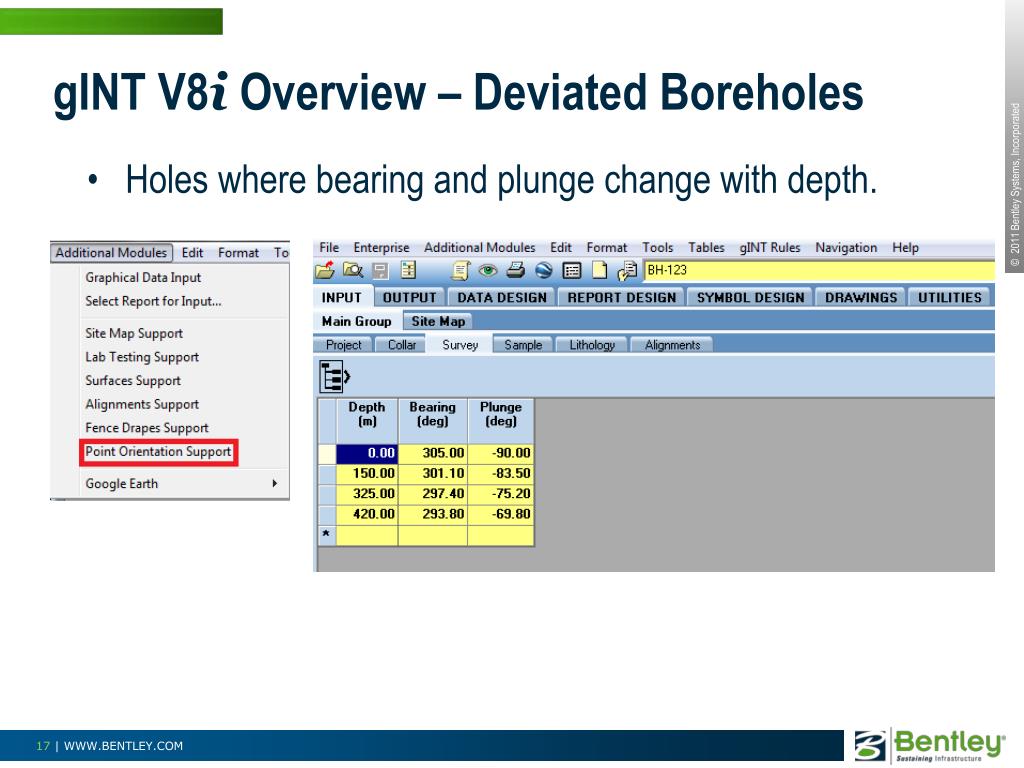
Task: Open the File menu
Action: (329, 248)
